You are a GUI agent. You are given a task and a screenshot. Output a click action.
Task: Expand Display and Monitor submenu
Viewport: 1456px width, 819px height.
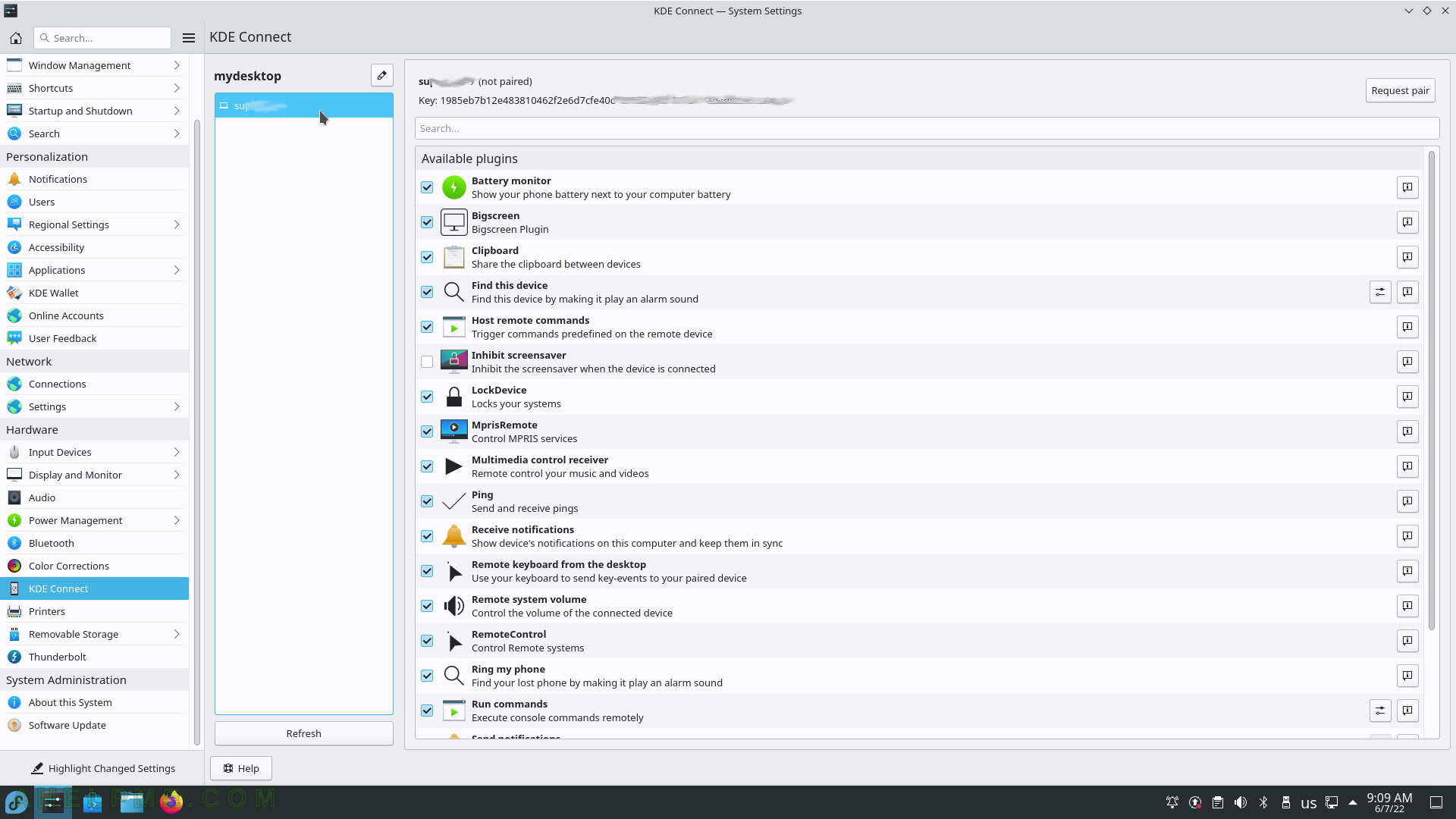click(x=177, y=475)
